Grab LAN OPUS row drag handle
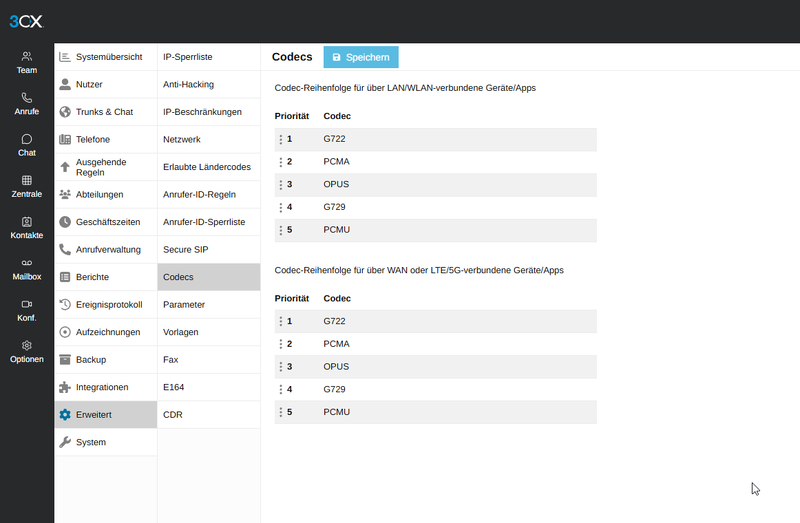The image size is (800, 523). (x=281, y=185)
